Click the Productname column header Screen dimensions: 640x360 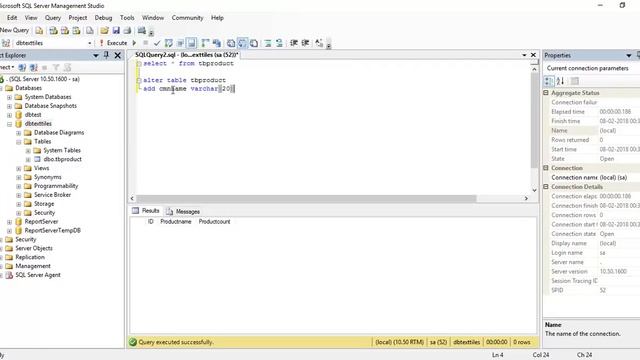tap(176, 222)
